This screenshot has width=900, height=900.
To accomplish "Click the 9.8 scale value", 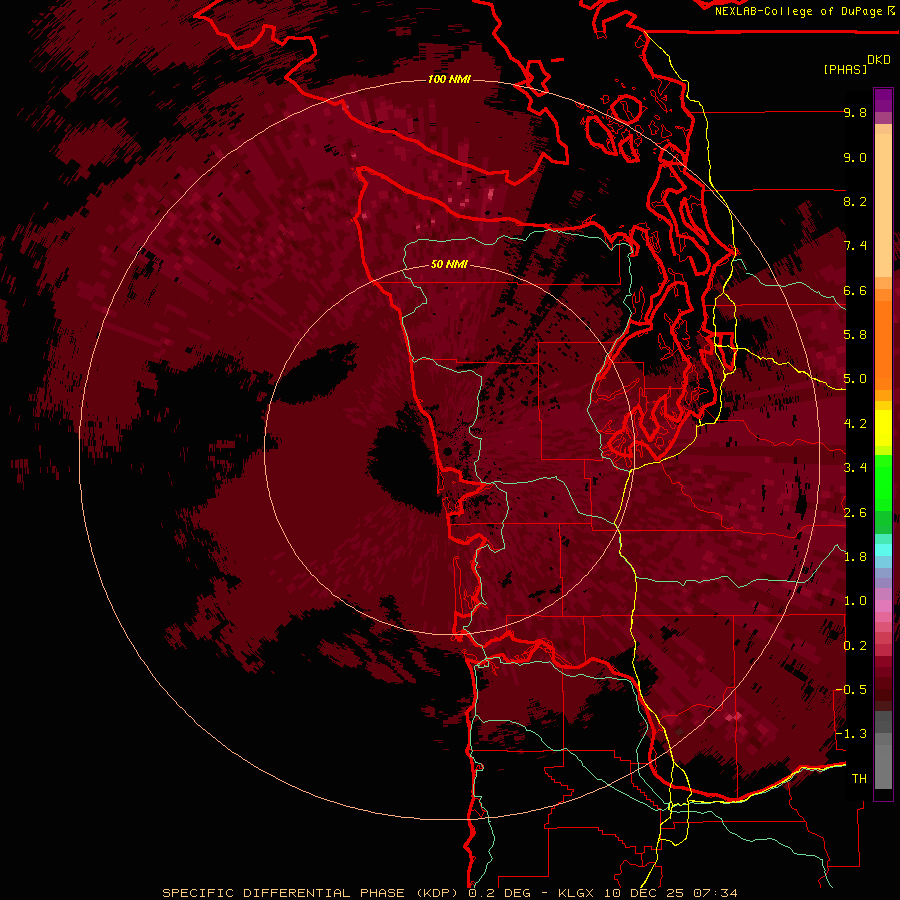I will pyautogui.click(x=855, y=113).
